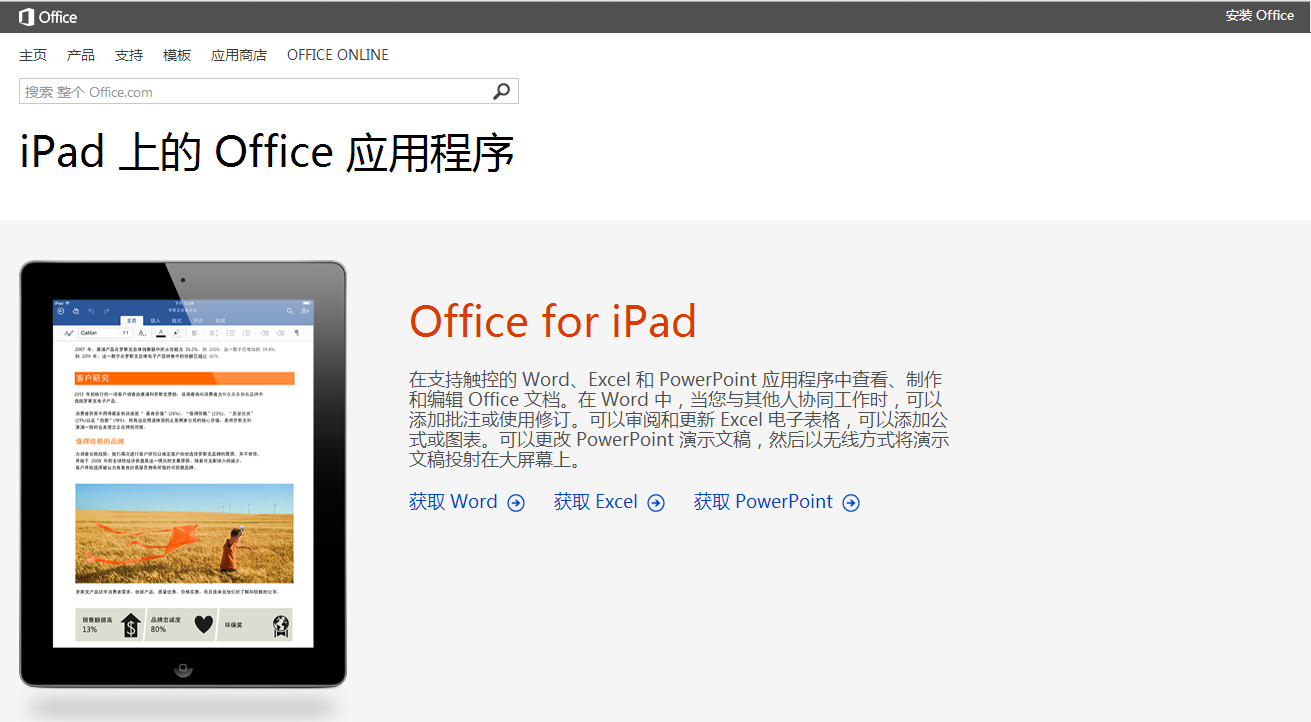Open the OFFICE ONLINE menu item
The height and width of the screenshot is (722, 1311).
coord(338,55)
